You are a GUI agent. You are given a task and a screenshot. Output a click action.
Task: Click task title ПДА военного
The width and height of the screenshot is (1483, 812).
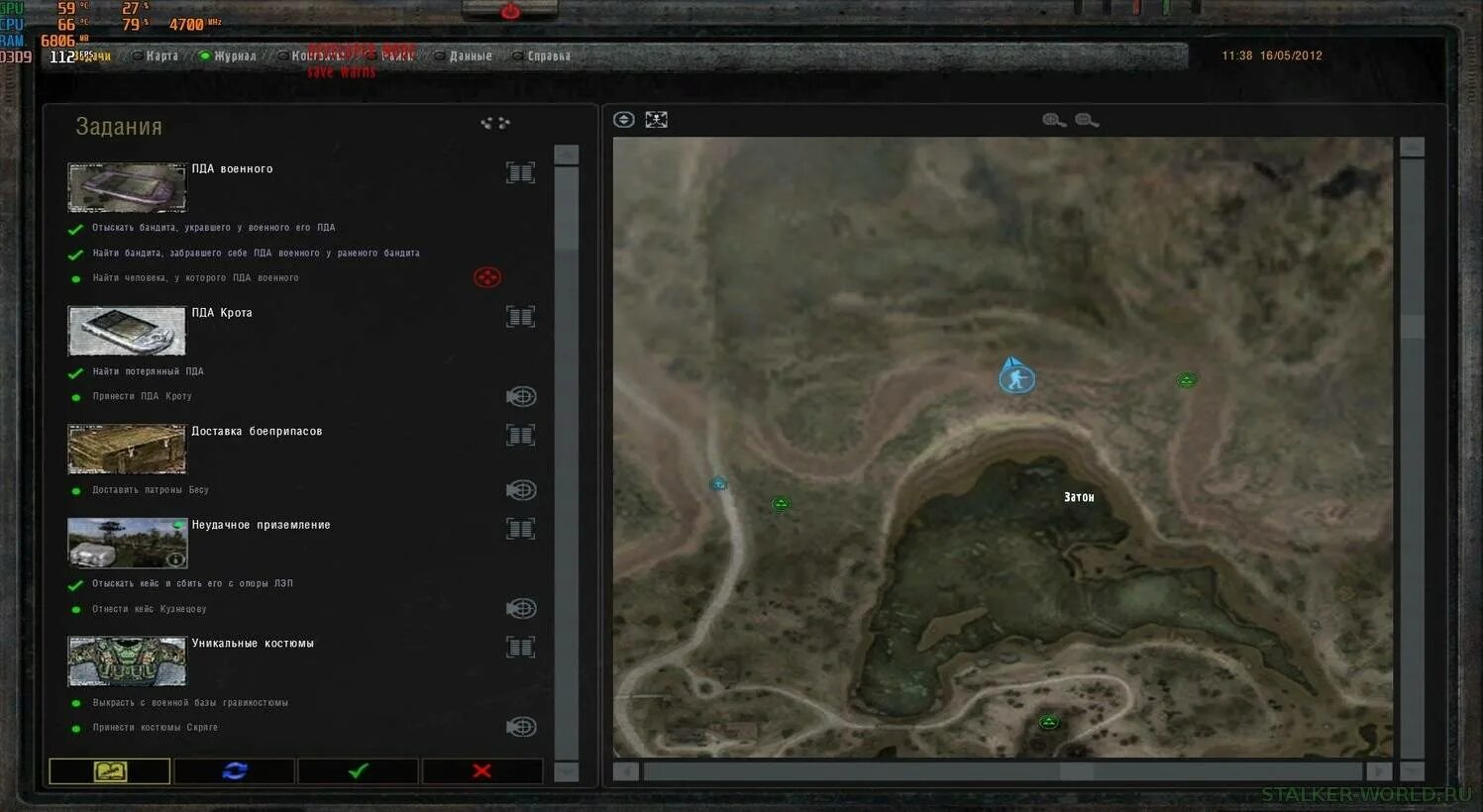pos(232,169)
